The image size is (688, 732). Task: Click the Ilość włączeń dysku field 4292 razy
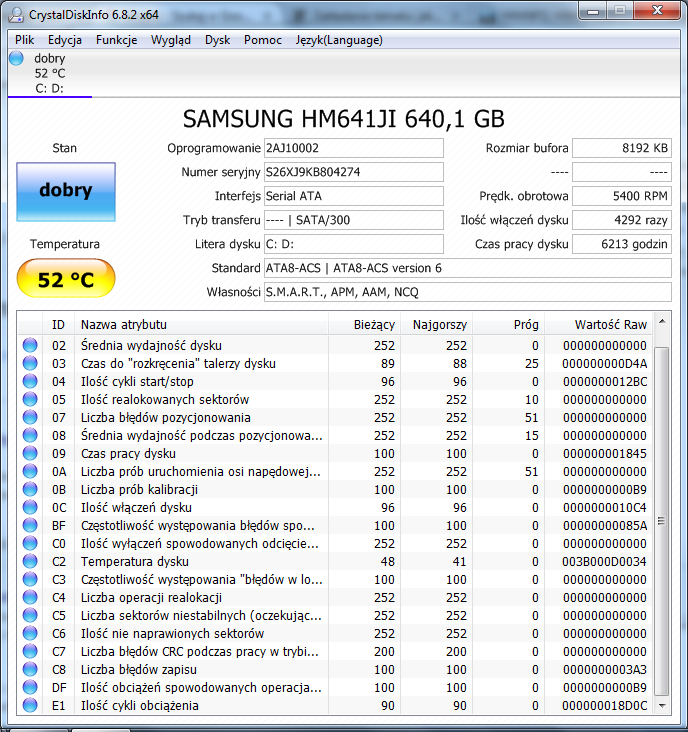[622, 220]
